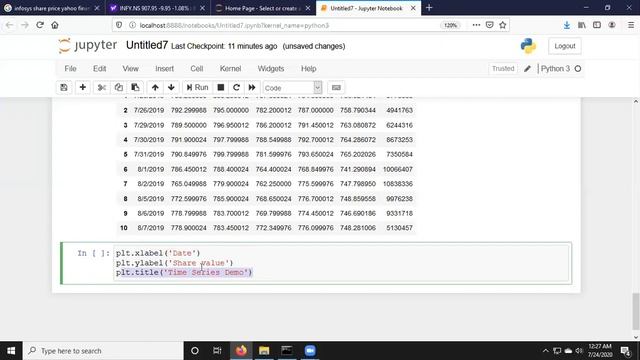The height and width of the screenshot is (360, 640).
Task: Reload the page in the browser
Action: point(40,25)
